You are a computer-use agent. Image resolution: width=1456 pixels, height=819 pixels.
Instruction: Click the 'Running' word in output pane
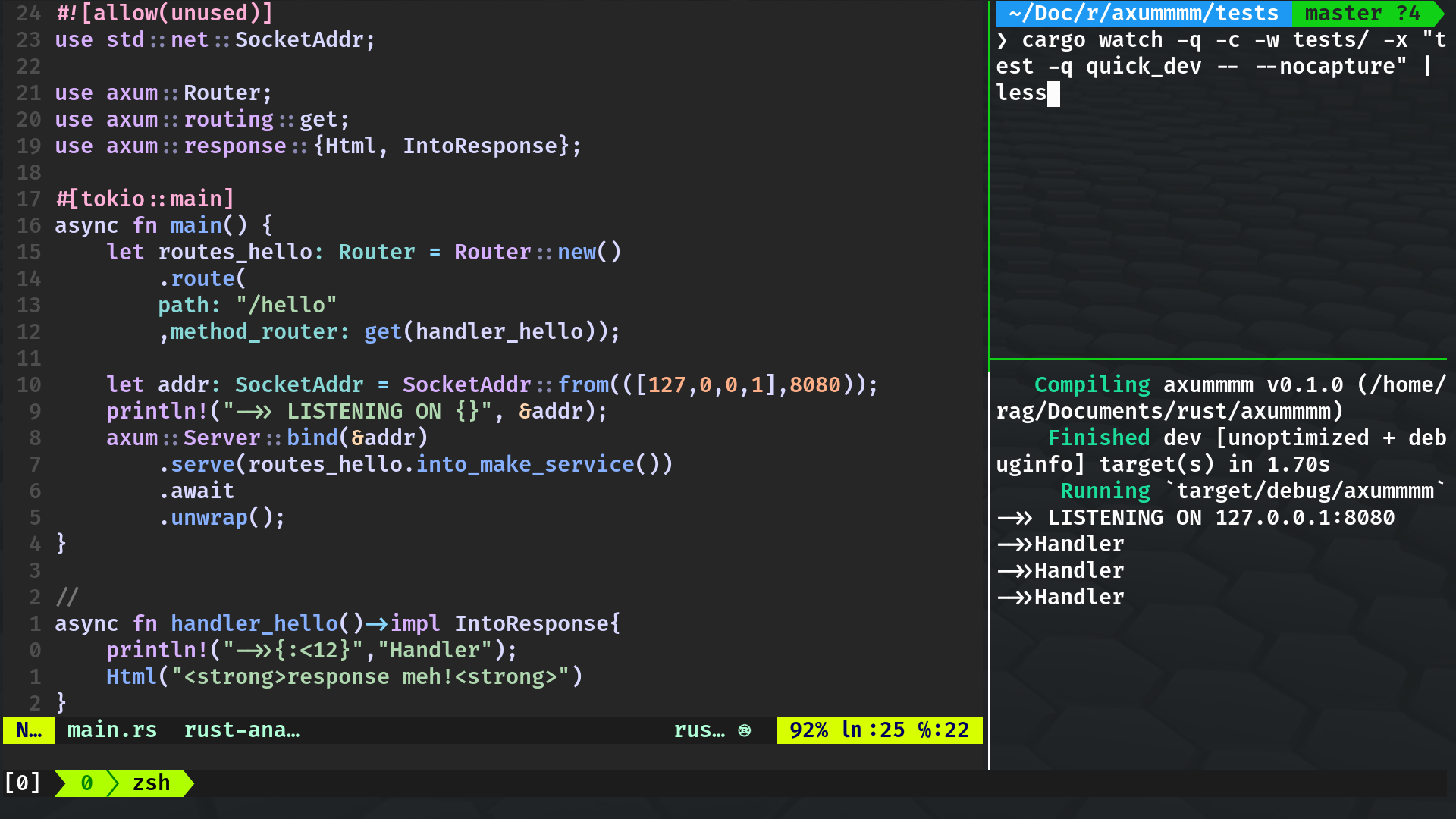click(1105, 491)
